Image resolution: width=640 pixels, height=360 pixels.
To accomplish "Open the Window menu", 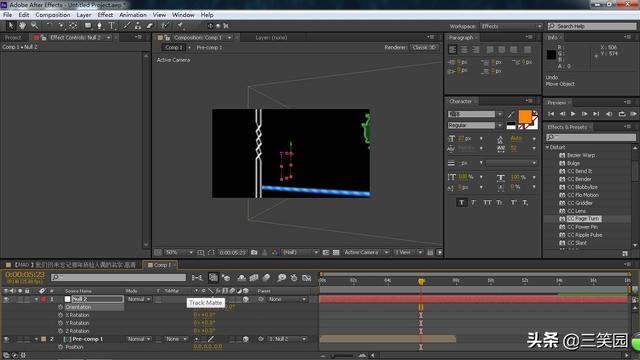I will point(183,15).
